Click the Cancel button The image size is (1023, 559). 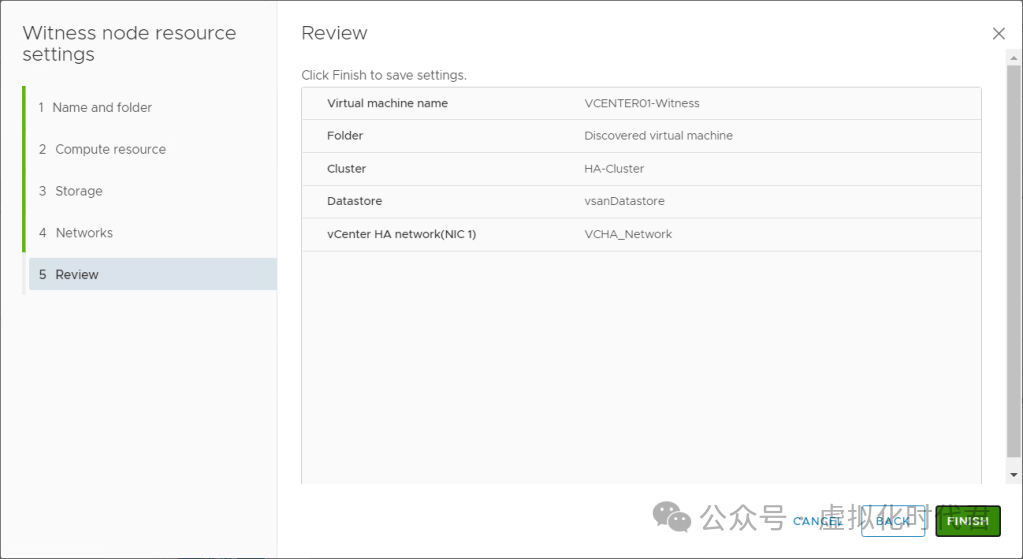pos(817,521)
